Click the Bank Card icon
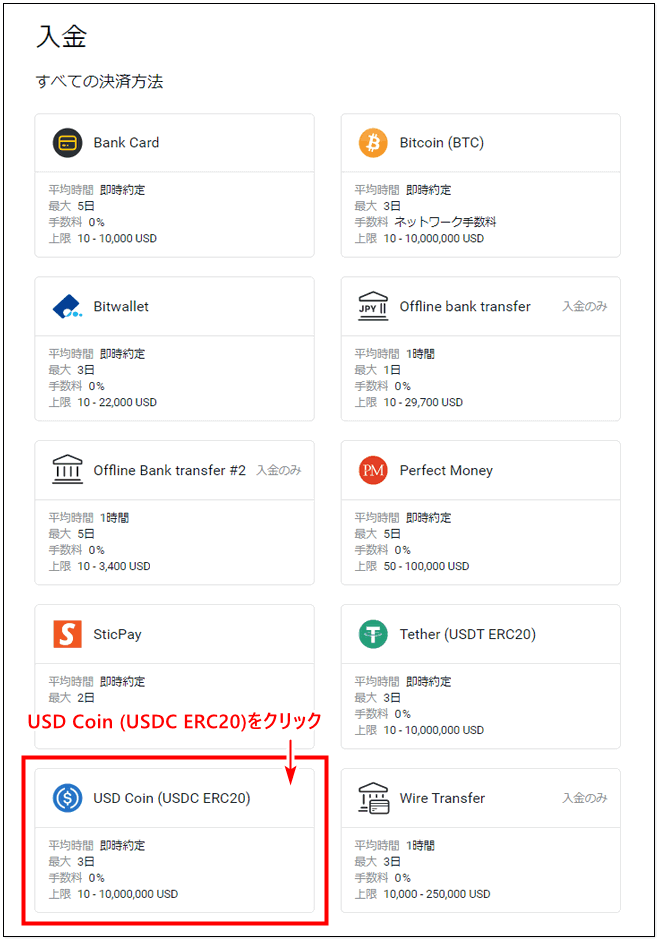This screenshot has height=941, width=659. (x=67, y=143)
